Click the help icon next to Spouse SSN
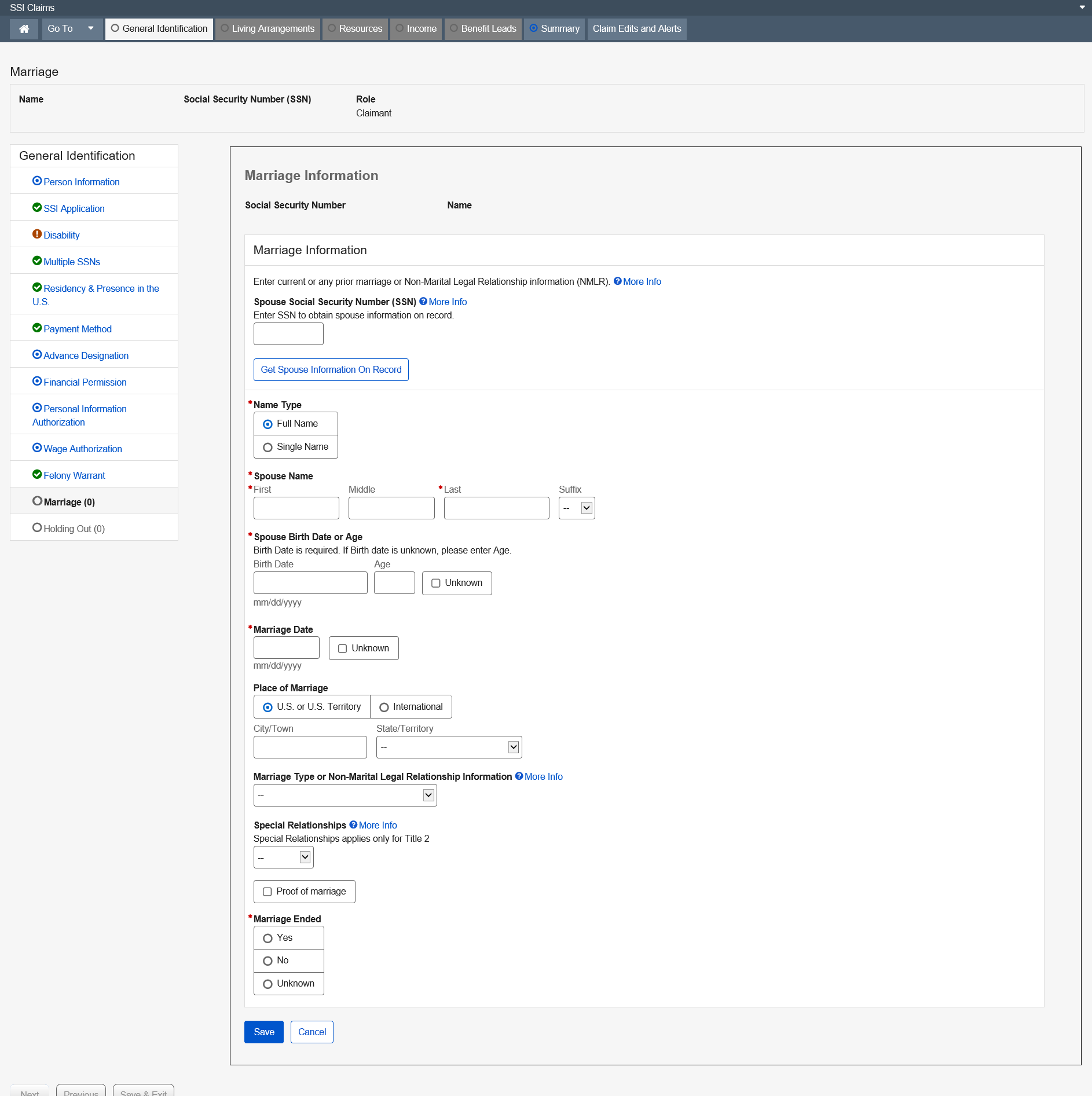The image size is (1092, 1096). coord(423,302)
